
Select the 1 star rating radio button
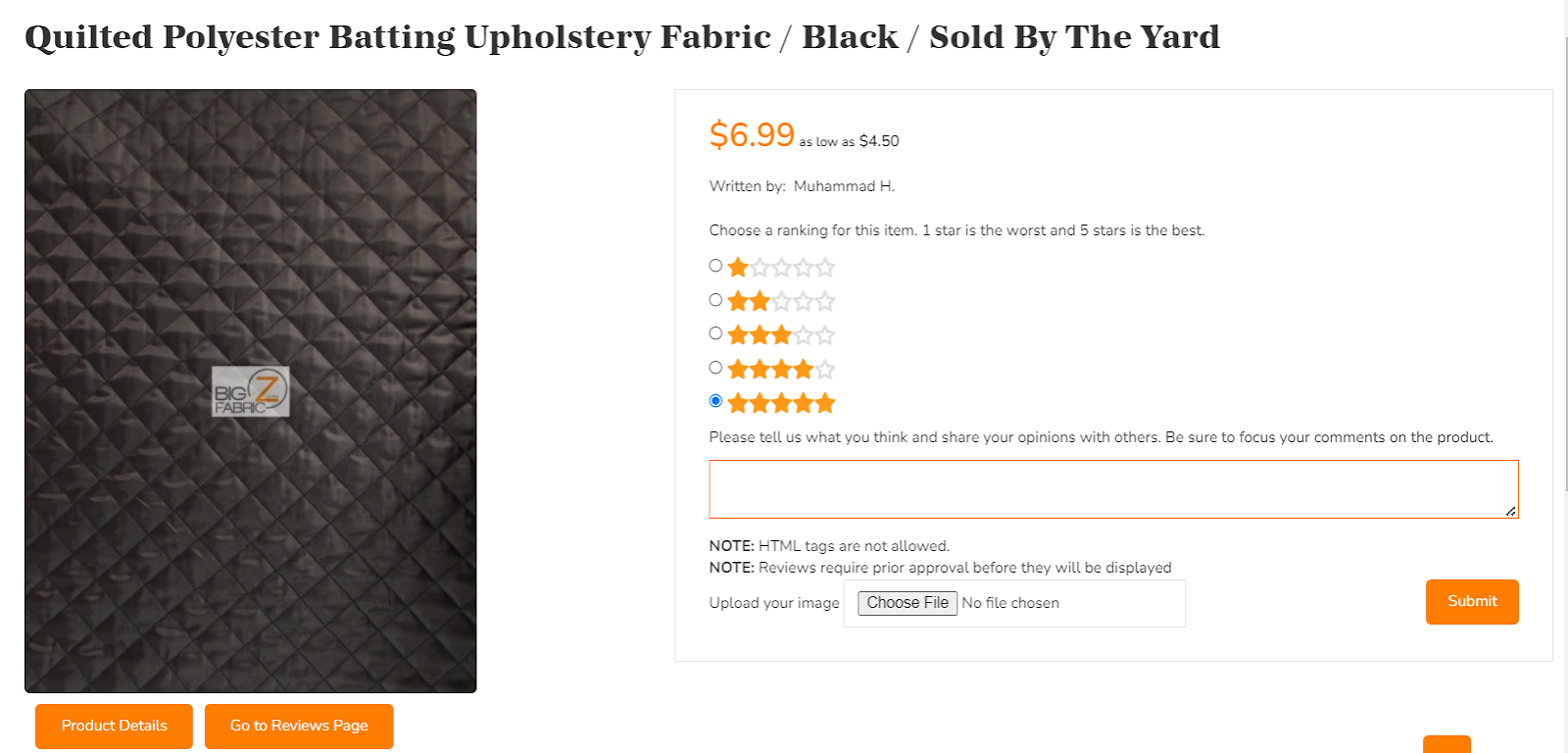point(715,266)
